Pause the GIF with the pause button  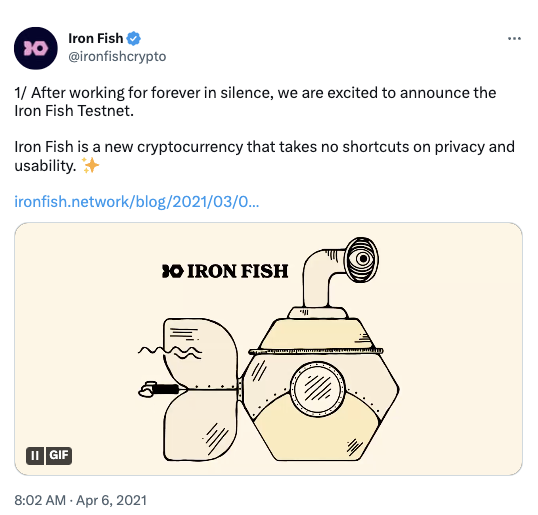coord(35,456)
